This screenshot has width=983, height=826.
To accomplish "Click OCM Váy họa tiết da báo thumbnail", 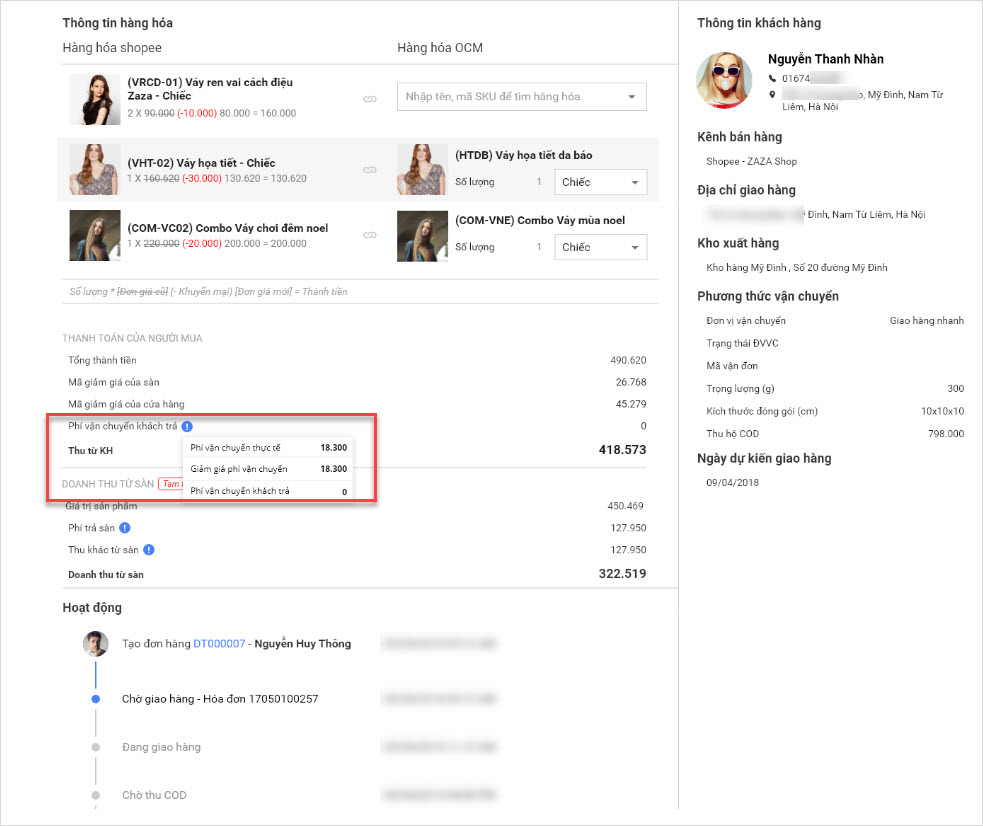I will [423, 169].
